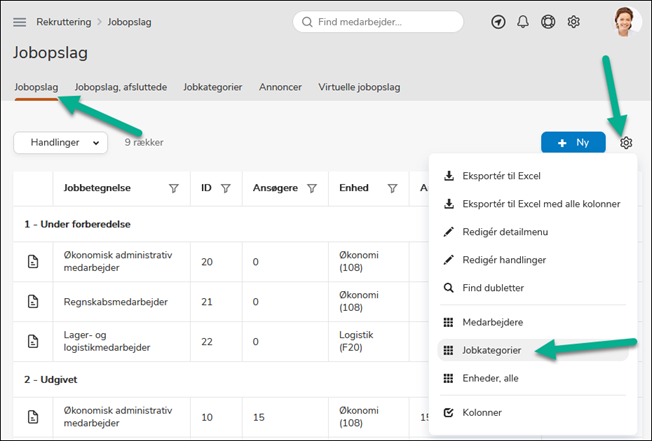
Task: Click the list settings gear beside Ny
Action: (626, 143)
